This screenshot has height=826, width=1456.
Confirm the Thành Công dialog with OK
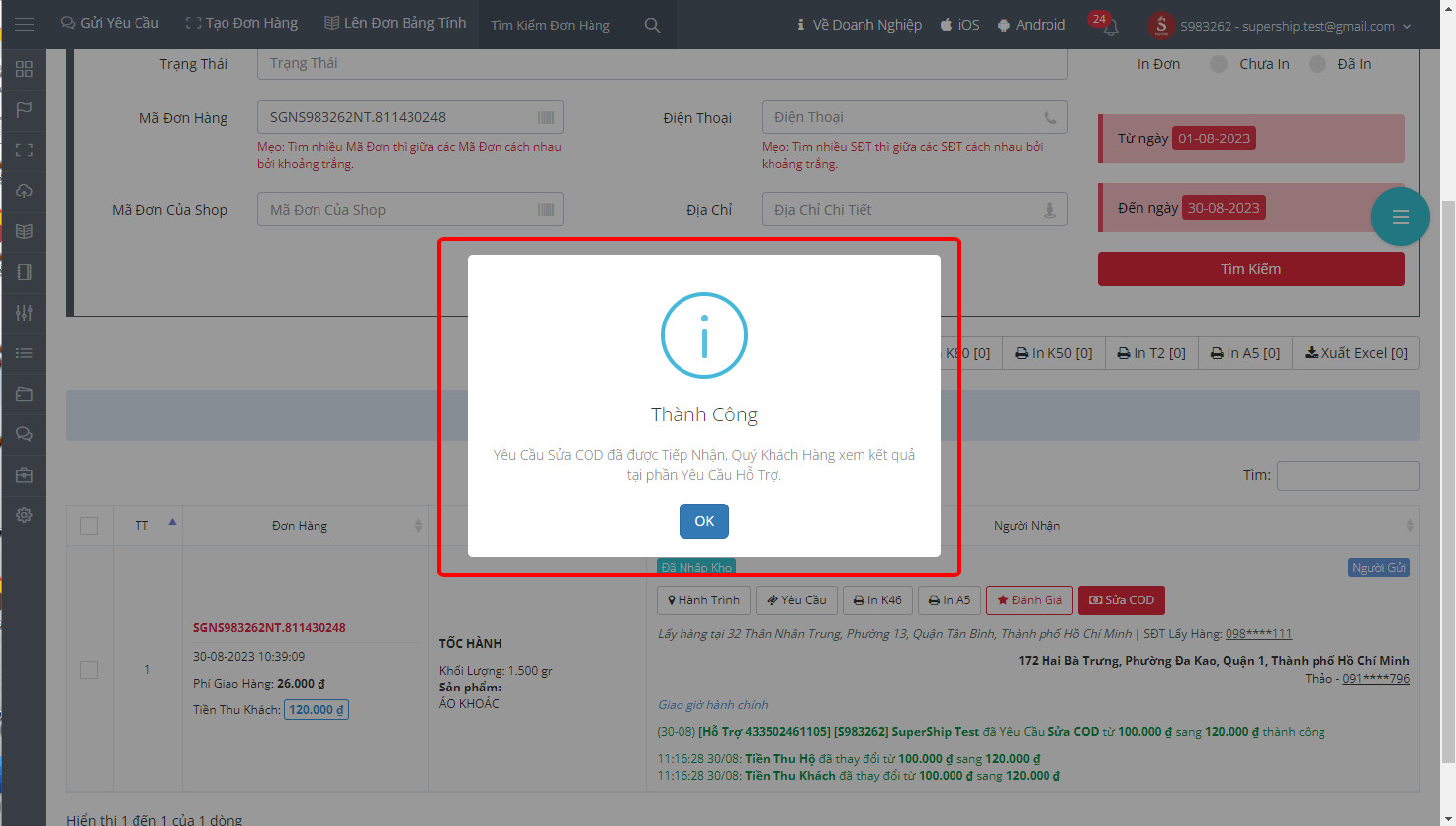pyautogui.click(x=703, y=521)
